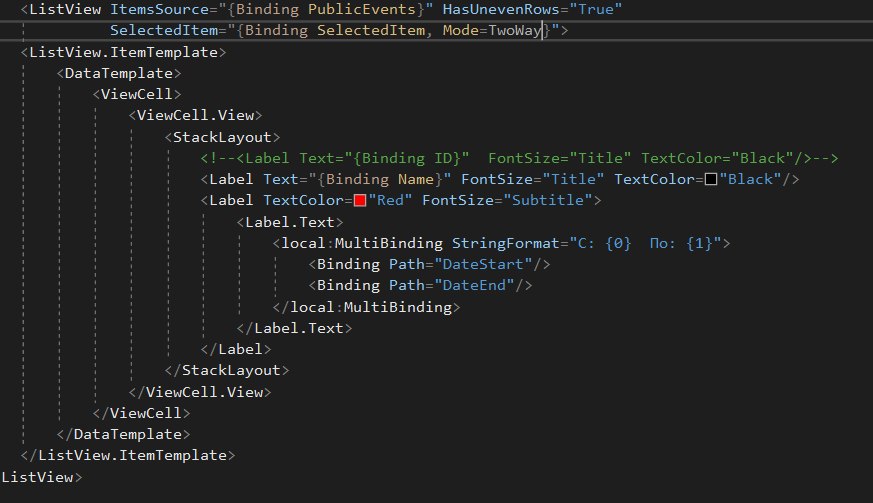Viewport: 873px width, 503px height.
Task: Click the HasUnevenRows attribute name
Action: [x=501, y=9]
